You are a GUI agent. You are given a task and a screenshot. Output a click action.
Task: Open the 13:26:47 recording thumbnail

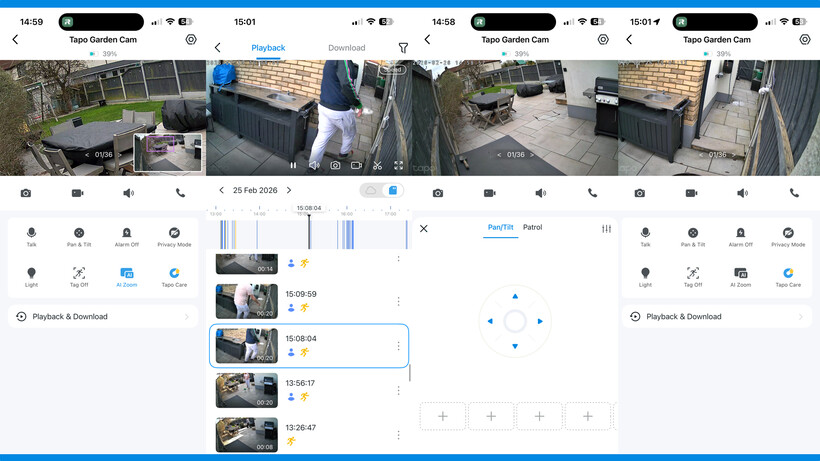[x=247, y=434]
